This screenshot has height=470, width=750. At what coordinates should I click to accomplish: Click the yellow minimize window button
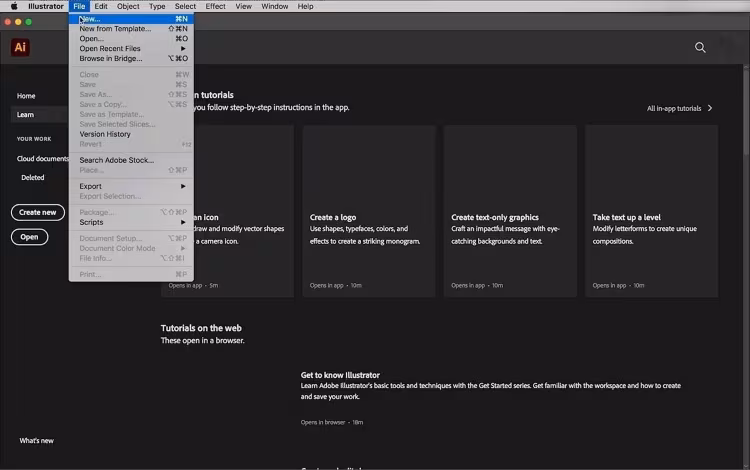tap(18, 22)
